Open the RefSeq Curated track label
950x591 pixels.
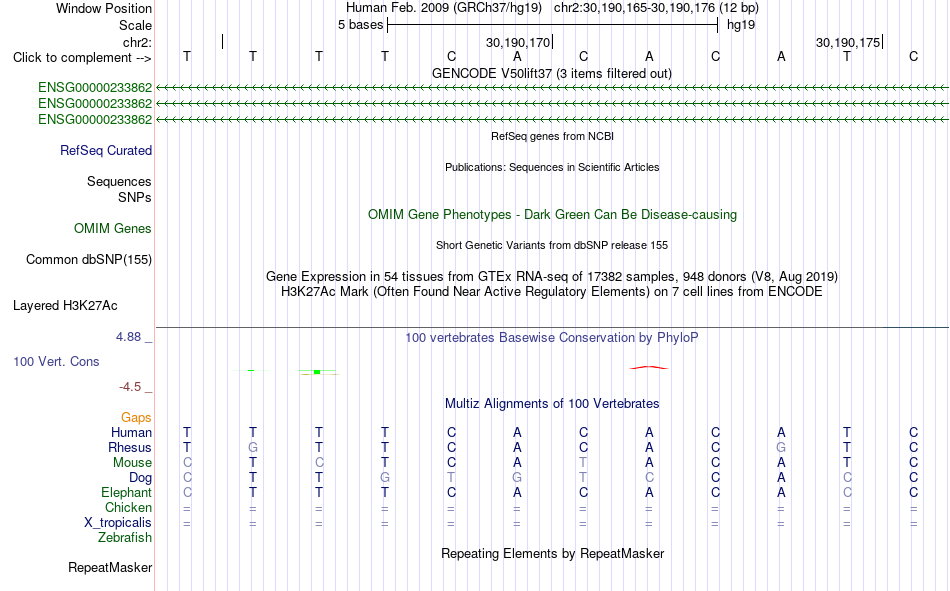(106, 150)
